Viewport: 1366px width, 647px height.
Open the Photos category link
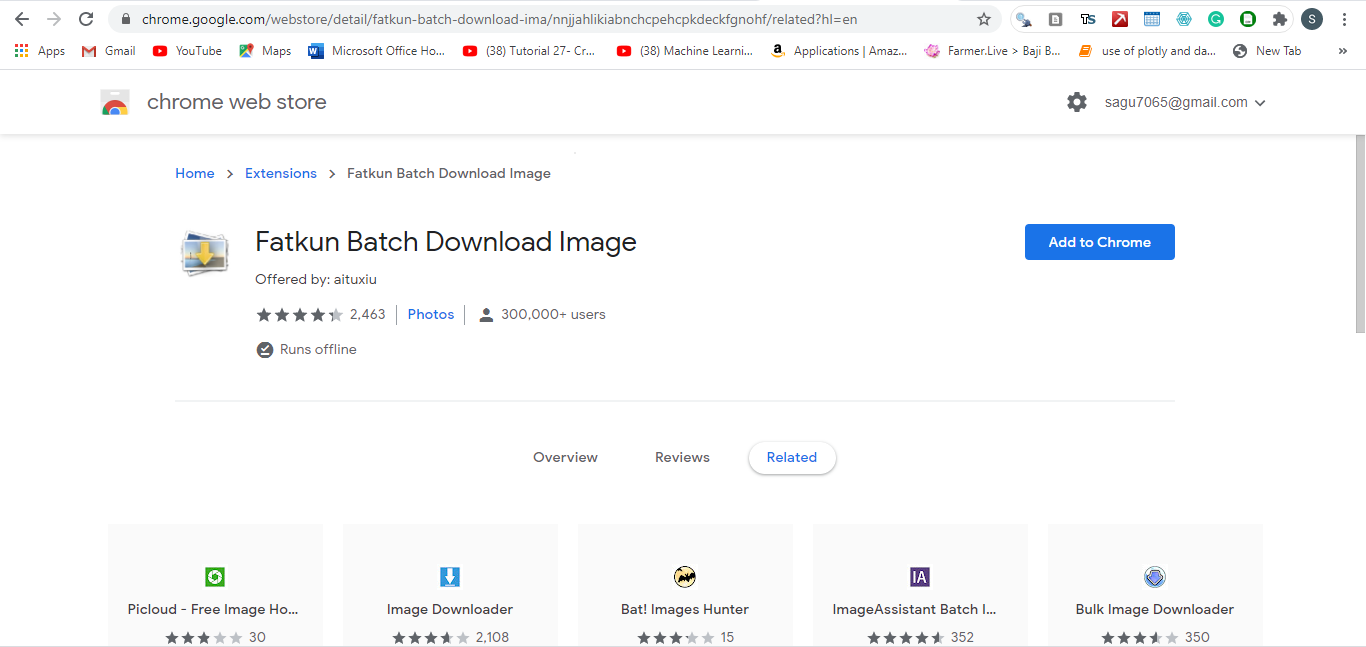(x=431, y=314)
